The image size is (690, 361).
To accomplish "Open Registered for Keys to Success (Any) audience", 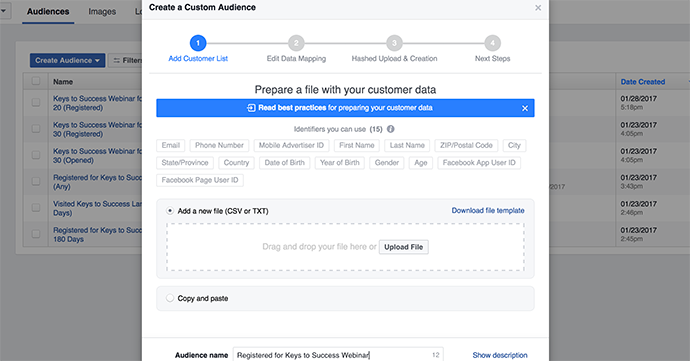I will pos(97,182).
